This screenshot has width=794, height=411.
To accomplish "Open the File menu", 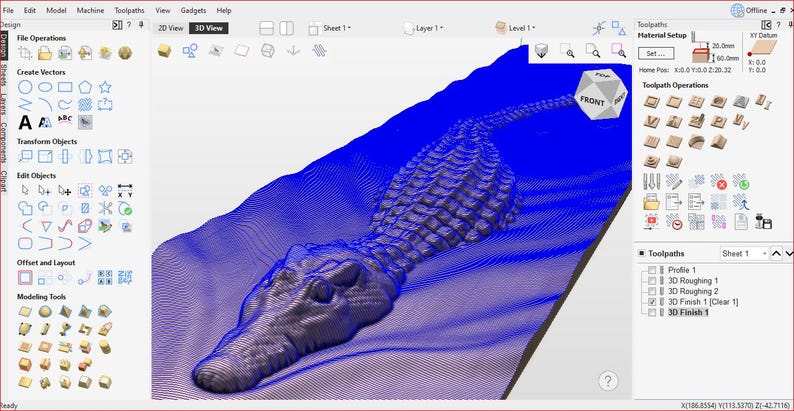I will (8, 10).
